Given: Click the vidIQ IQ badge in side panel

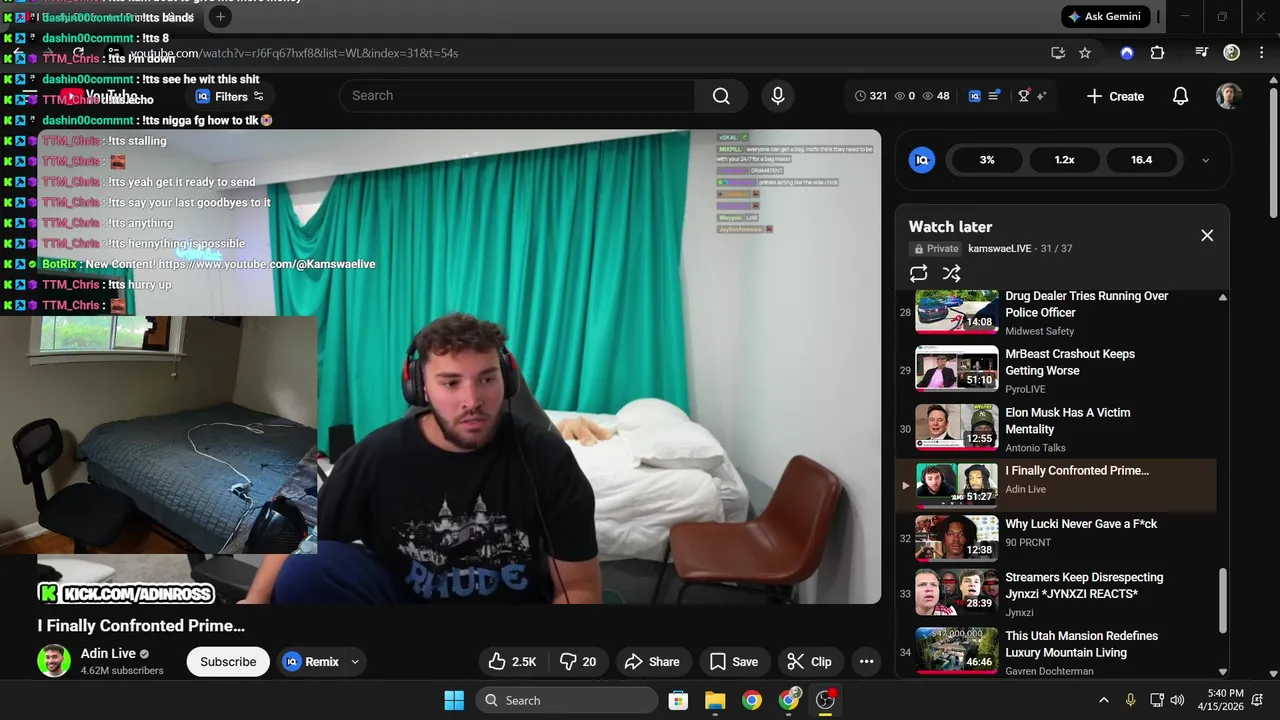Looking at the screenshot, I should coord(921,160).
